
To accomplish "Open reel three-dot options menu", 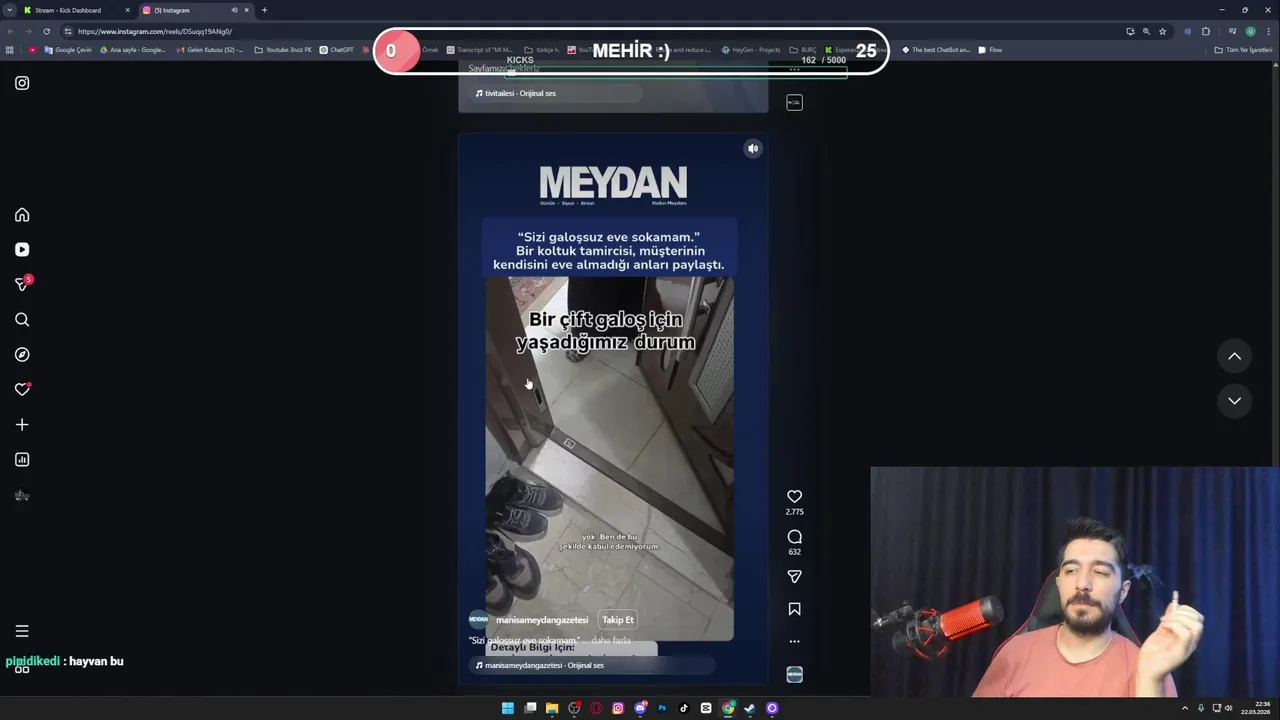I will tap(794, 642).
